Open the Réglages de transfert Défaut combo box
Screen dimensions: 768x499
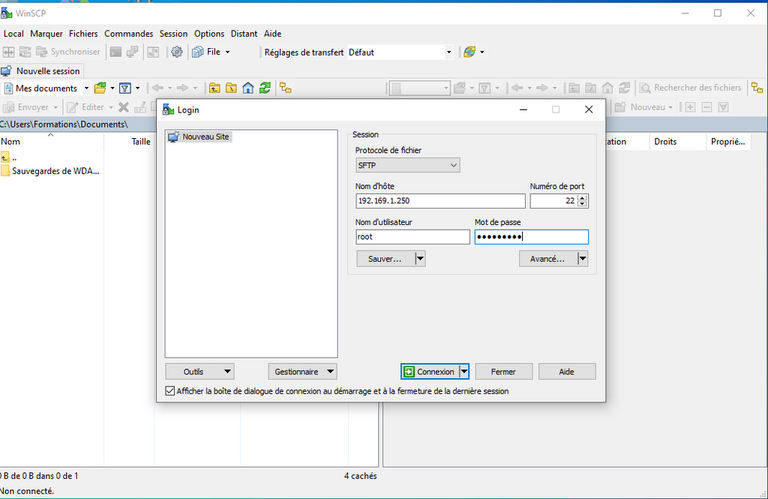[x=400, y=52]
